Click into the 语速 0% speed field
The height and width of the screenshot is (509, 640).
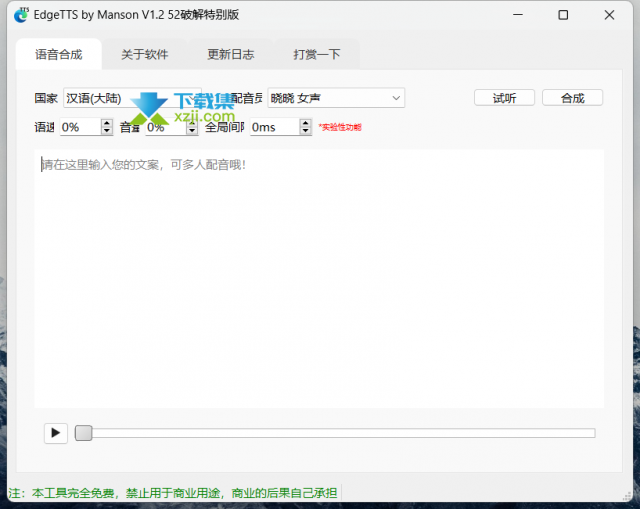[x=80, y=127]
